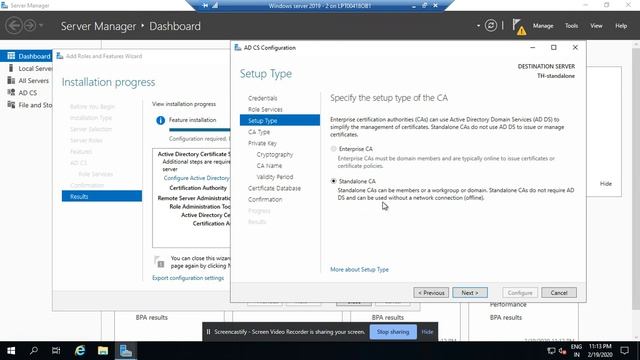Open the Action Center notification icon

624,351
